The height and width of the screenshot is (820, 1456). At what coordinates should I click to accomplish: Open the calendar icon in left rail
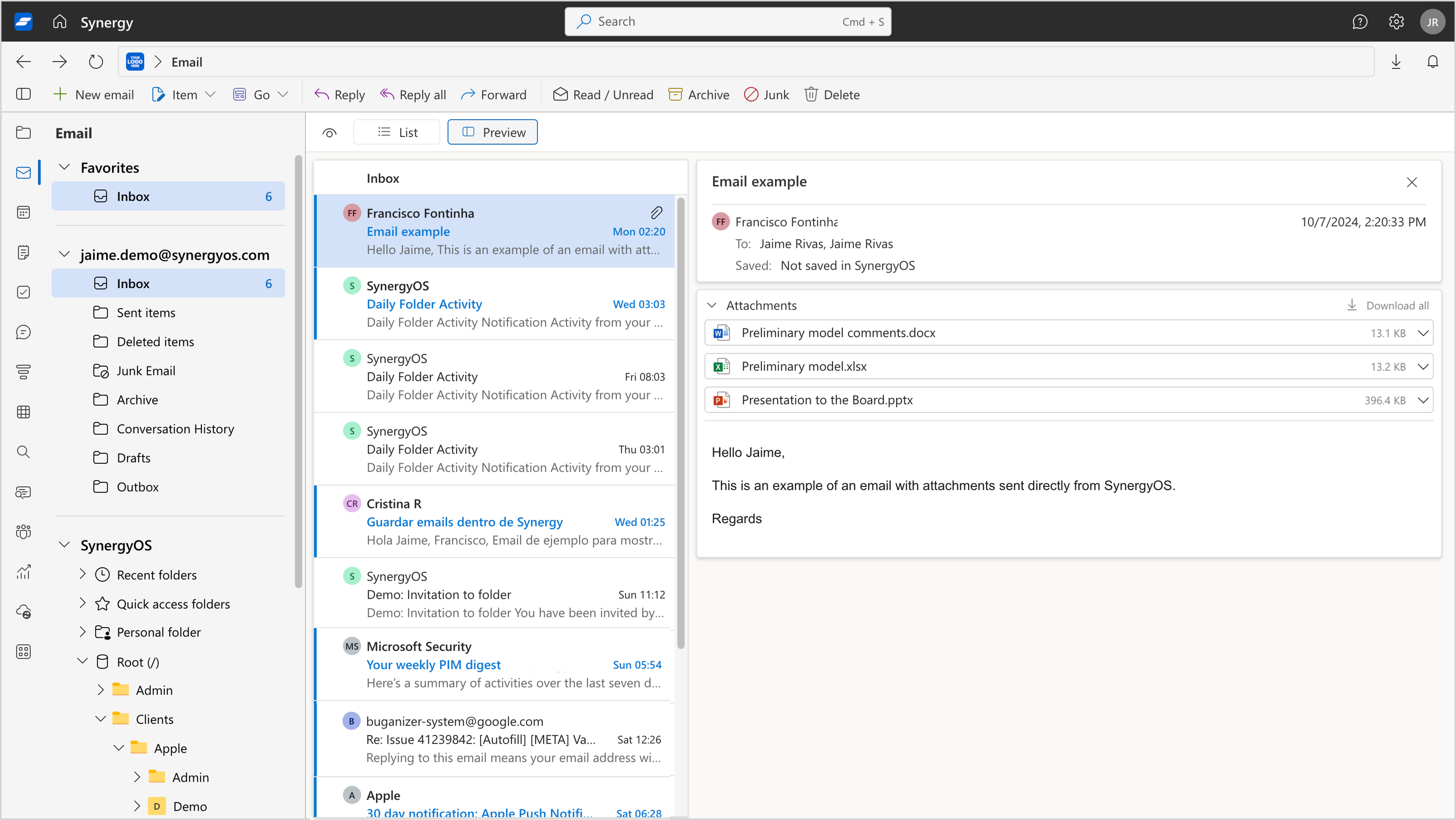[x=23, y=213]
